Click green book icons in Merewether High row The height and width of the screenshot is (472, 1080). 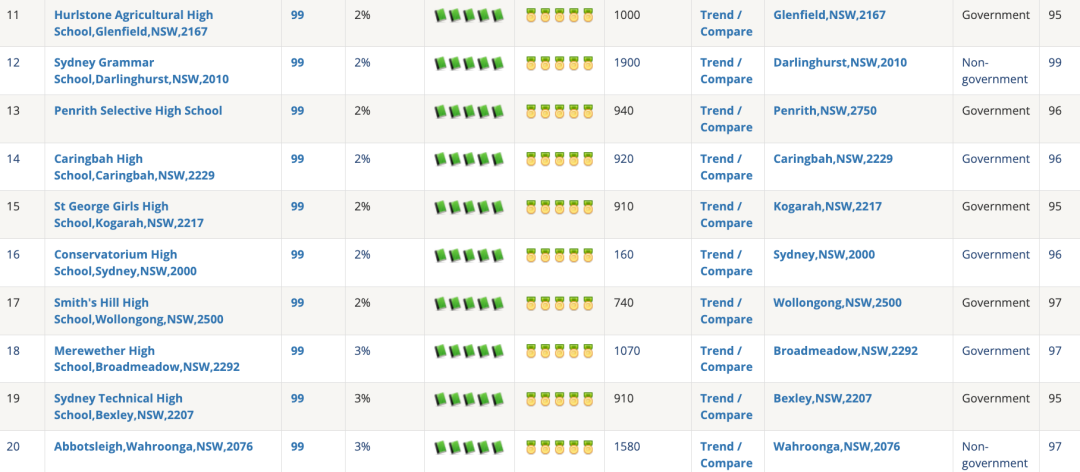point(469,351)
